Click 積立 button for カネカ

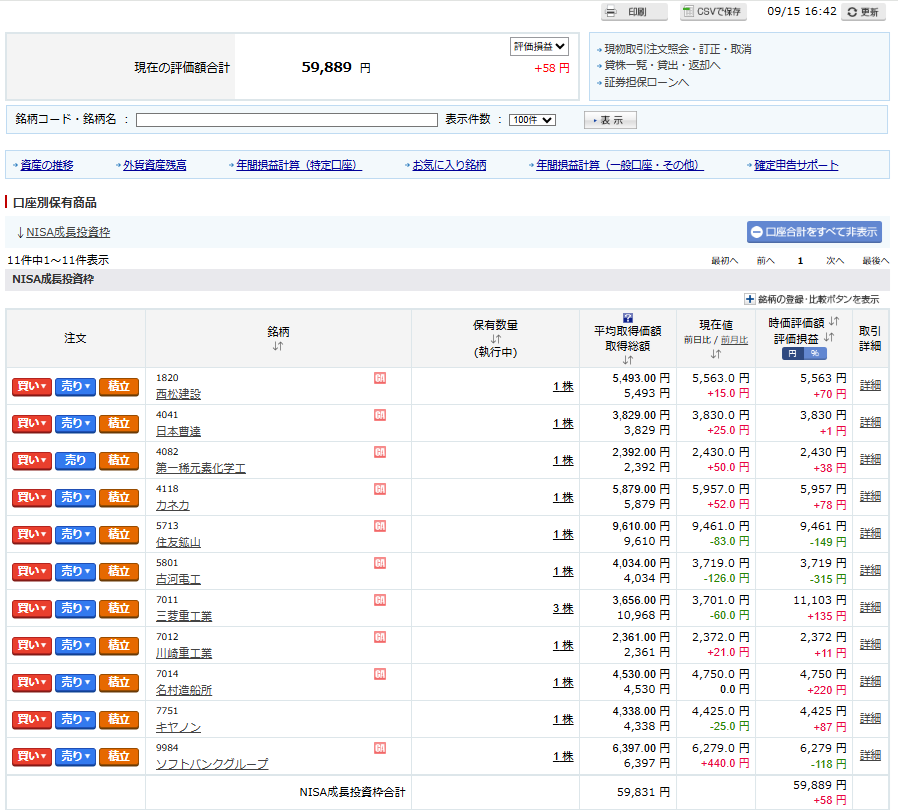119,498
